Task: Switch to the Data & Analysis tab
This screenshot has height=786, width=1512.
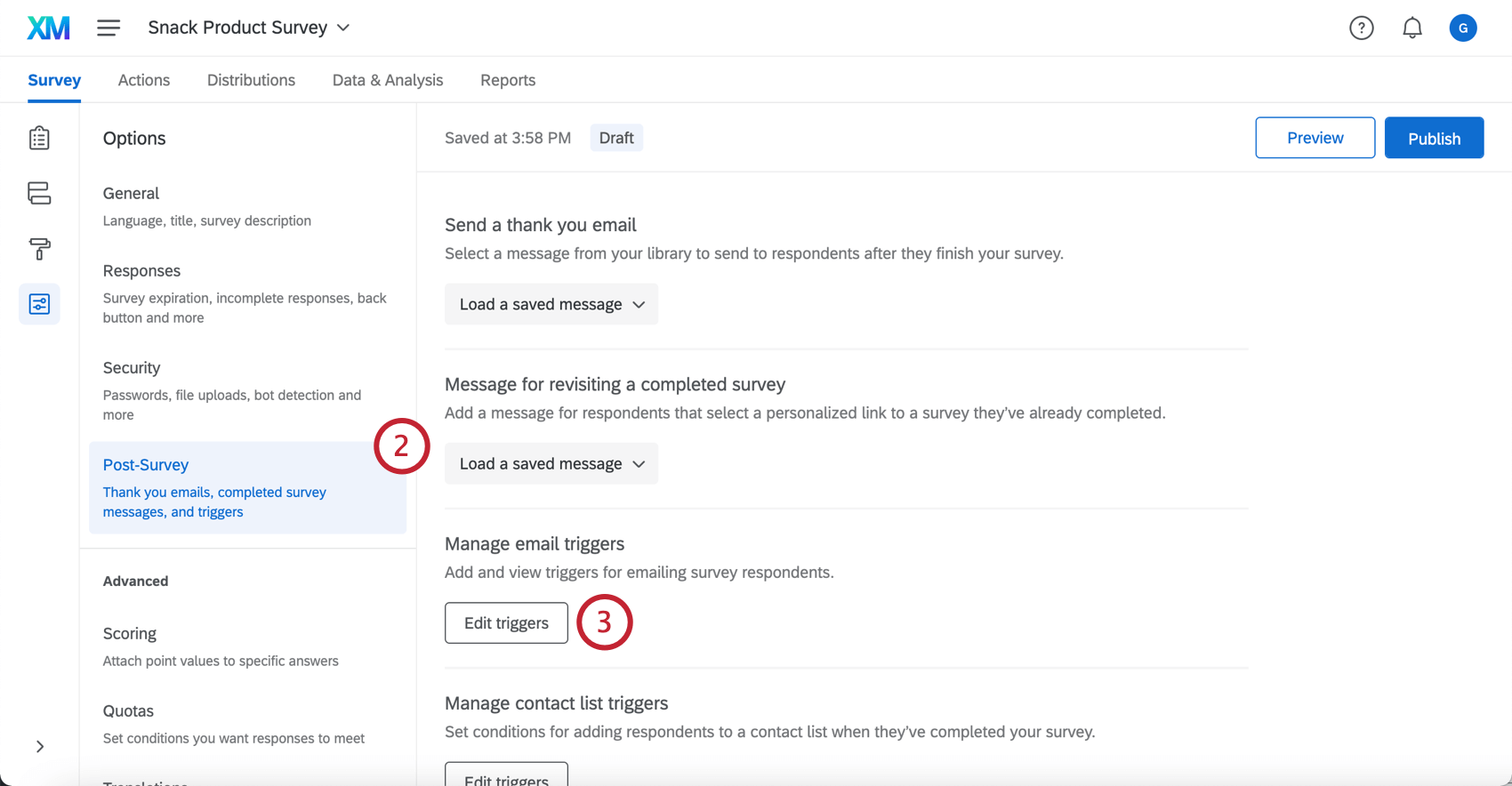Action: point(387,80)
